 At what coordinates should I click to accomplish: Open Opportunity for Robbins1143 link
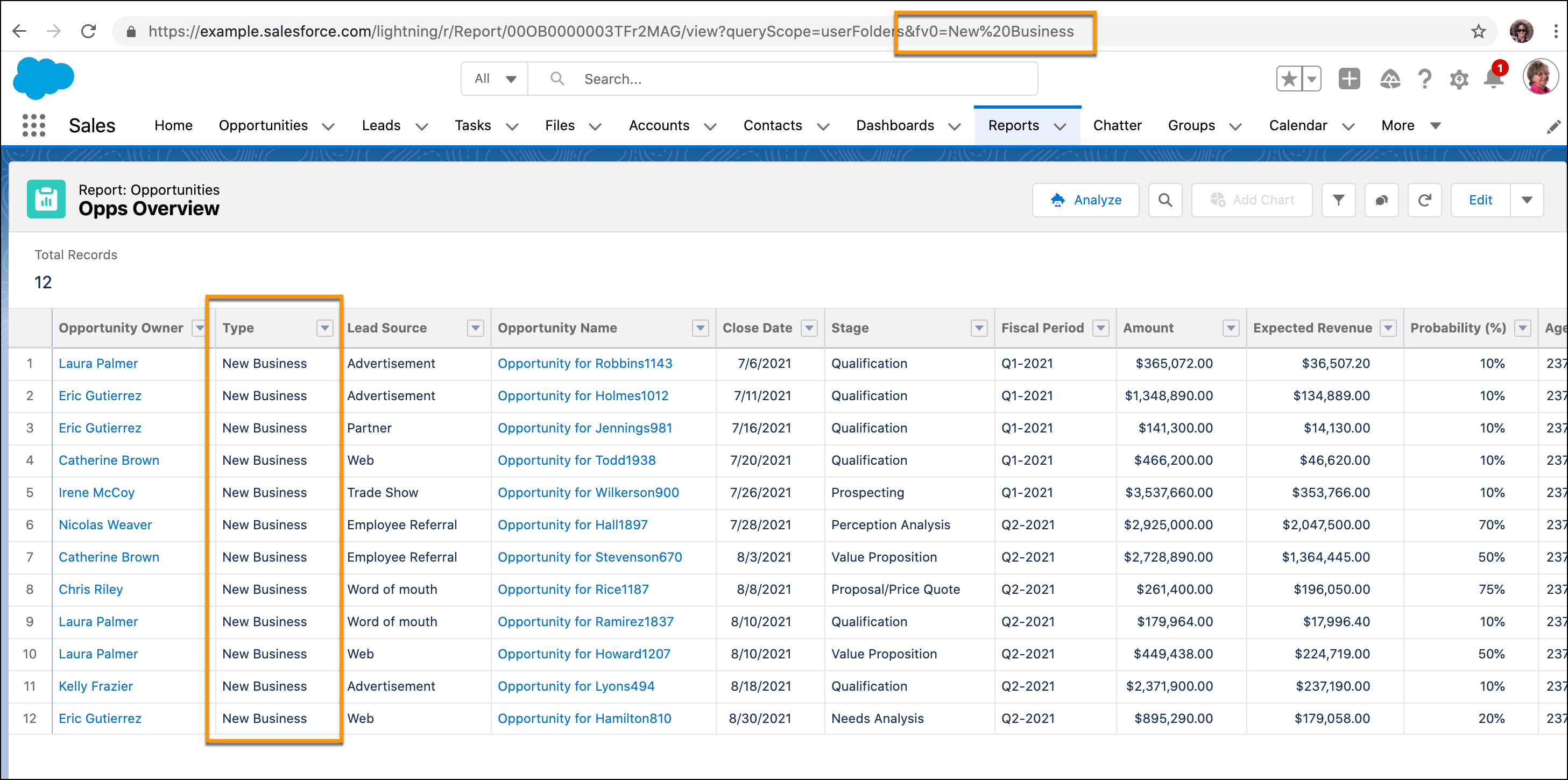pyautogui.click(x=584, y=363)
